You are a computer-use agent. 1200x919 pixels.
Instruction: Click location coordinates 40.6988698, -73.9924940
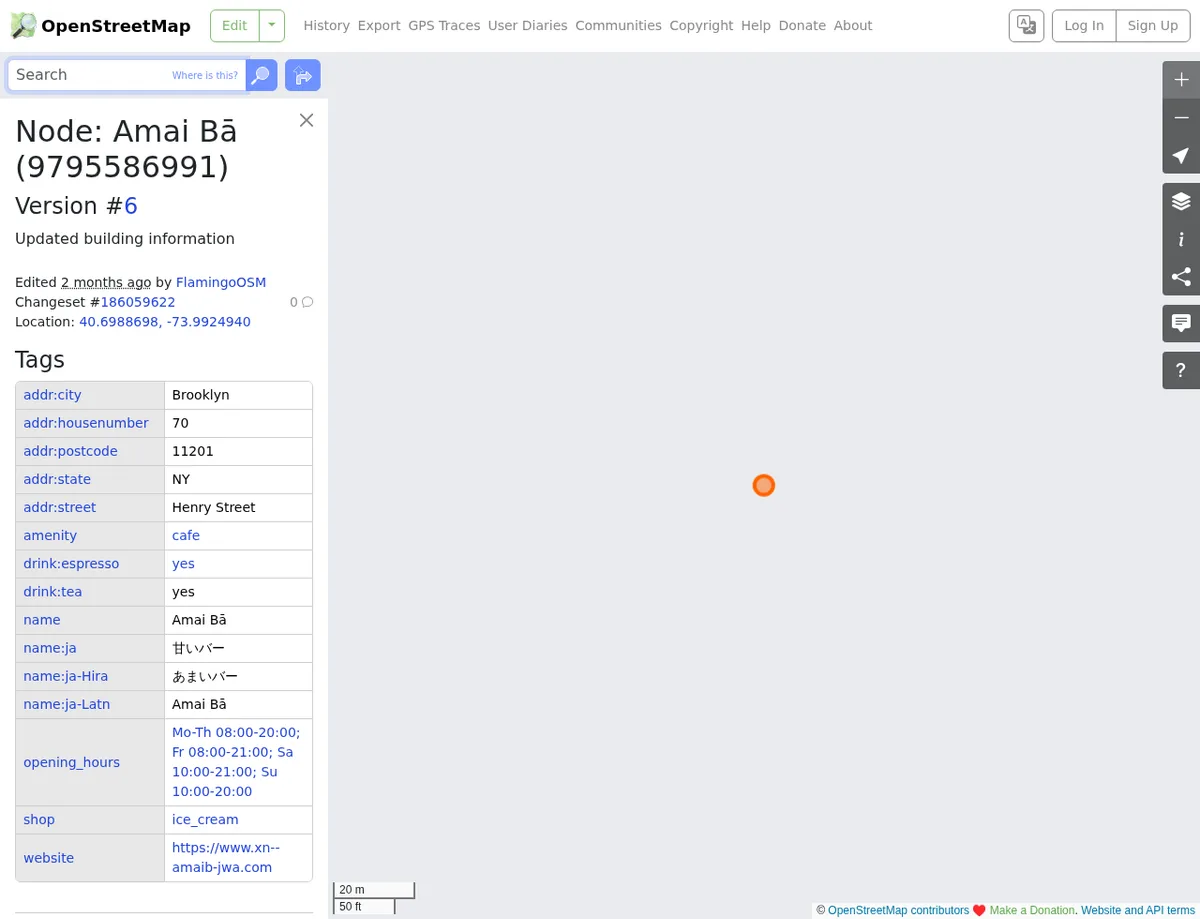click(165, 322)
